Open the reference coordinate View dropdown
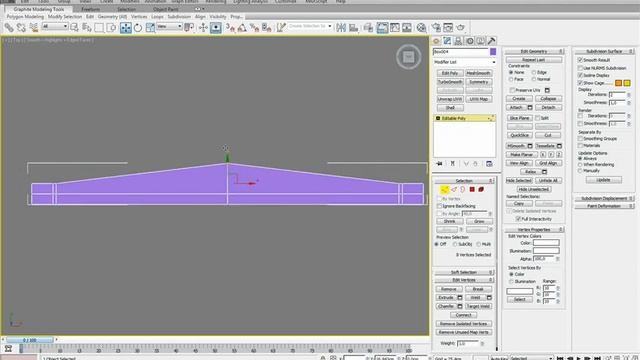This screenshot has height=360, width=640. coord(169,27)
